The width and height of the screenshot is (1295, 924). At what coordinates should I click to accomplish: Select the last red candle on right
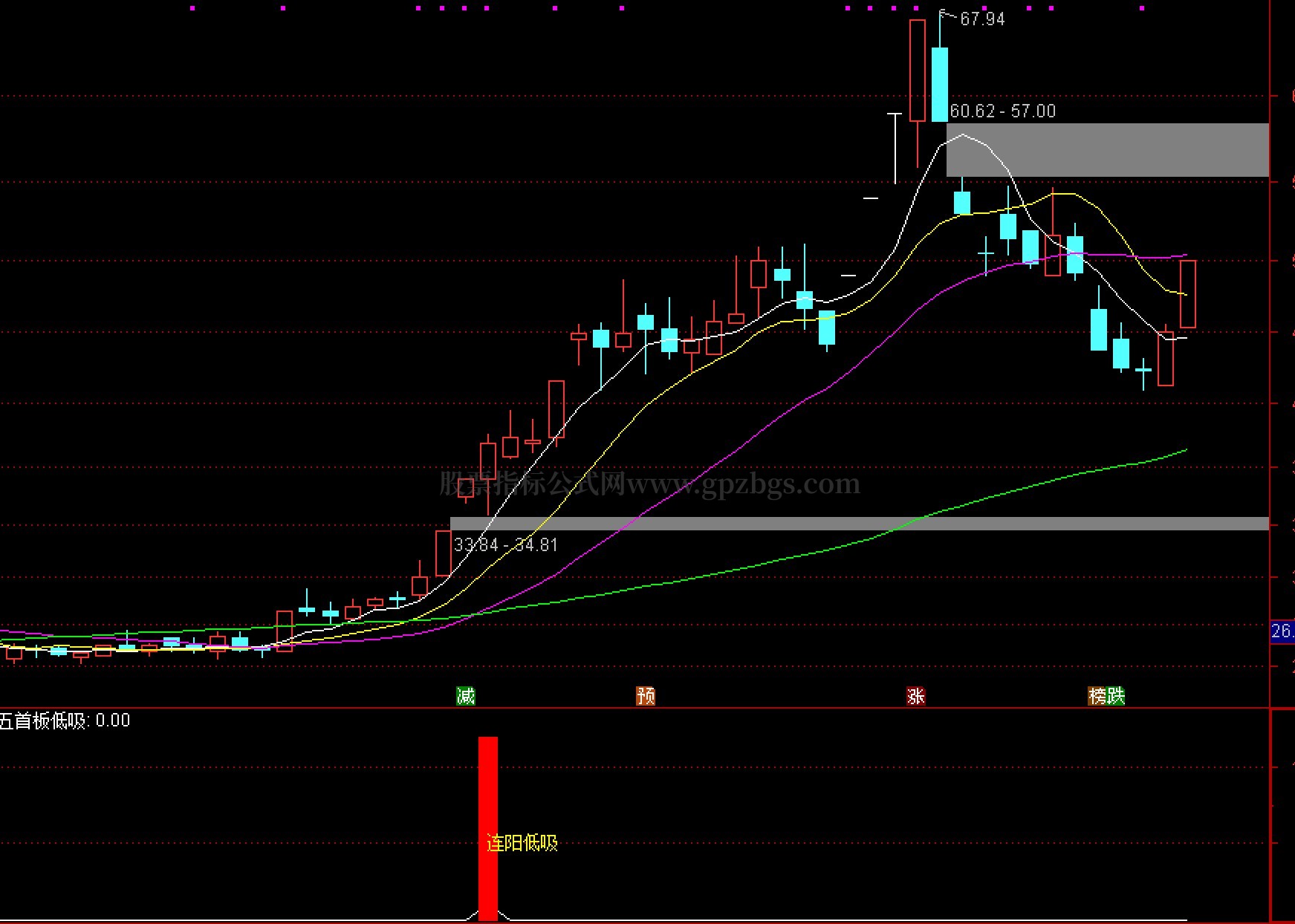click(1187, 294)
